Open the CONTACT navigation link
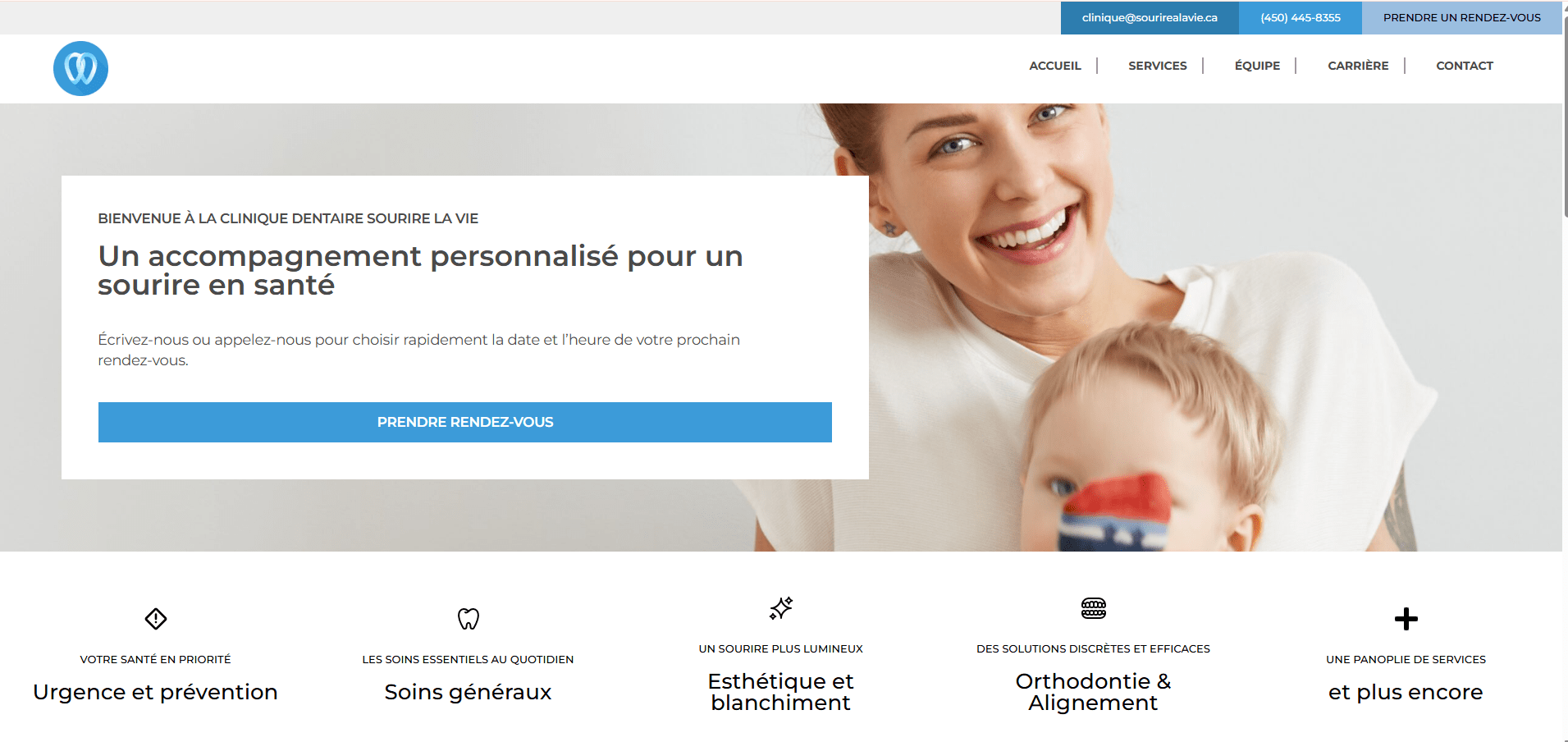 point(1464,66)
